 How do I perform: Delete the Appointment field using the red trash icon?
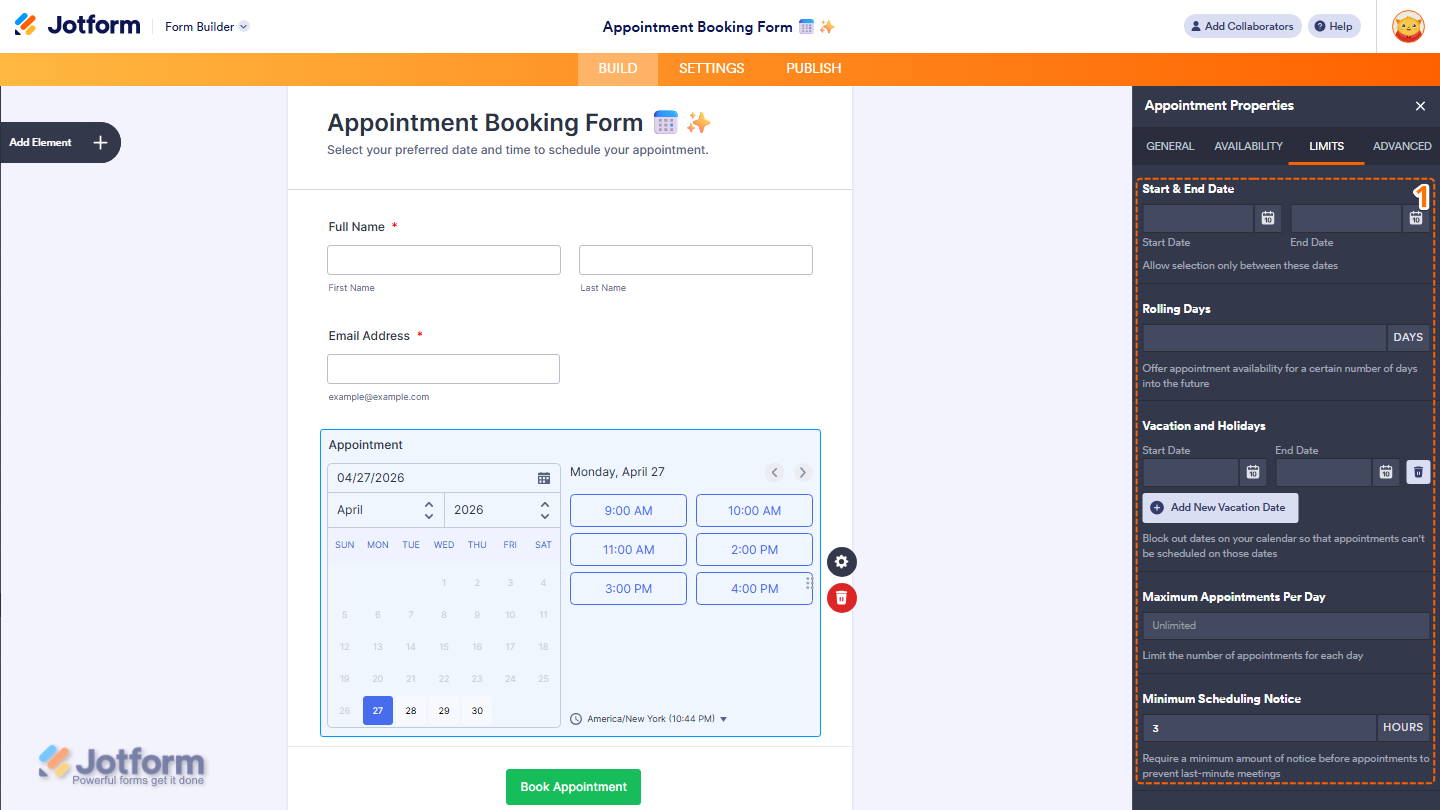pyautogui.click(x=841, y=598)
